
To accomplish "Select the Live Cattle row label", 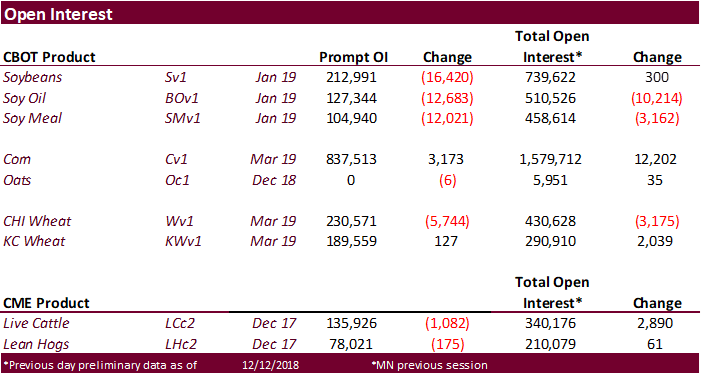I will coord(36,323).
